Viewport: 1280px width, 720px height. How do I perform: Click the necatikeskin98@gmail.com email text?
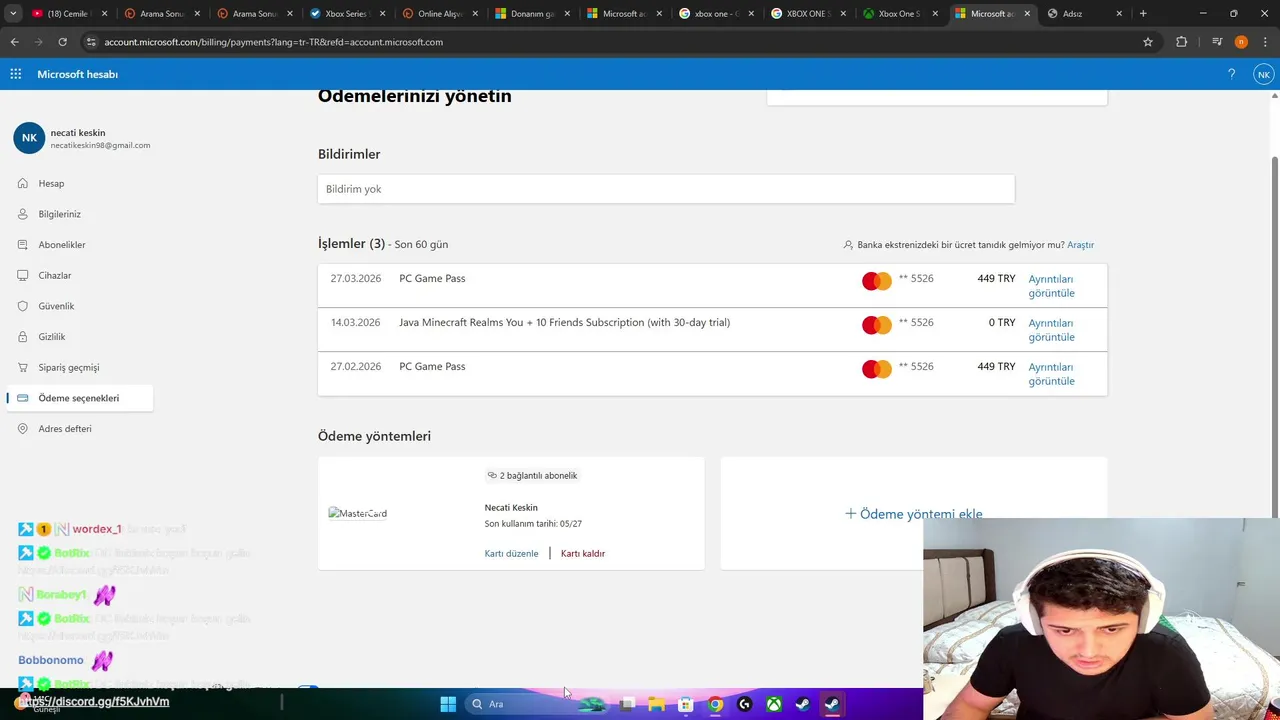coord(100,146)
